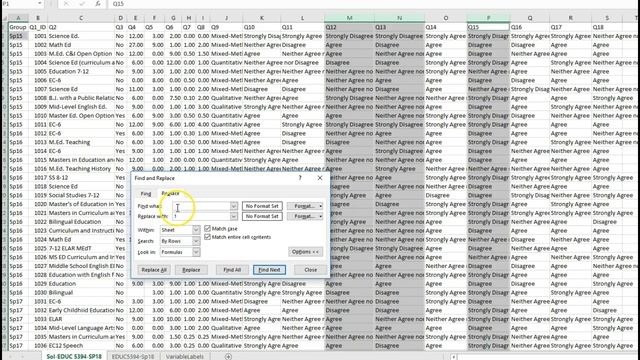The width and height of the screenshot is (640, 360).
Task: Open the Replace with history dropdown
Action: point(233,216)
